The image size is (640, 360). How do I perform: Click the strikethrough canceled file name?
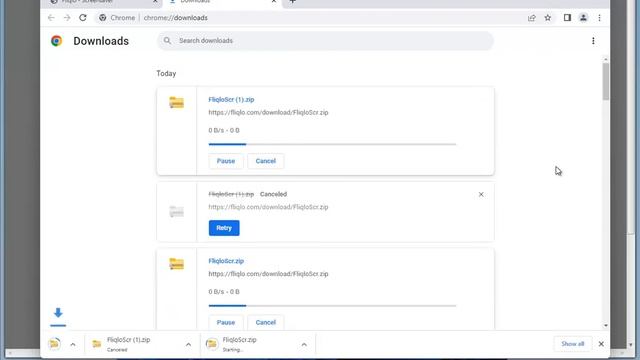[x=231, y=194]
